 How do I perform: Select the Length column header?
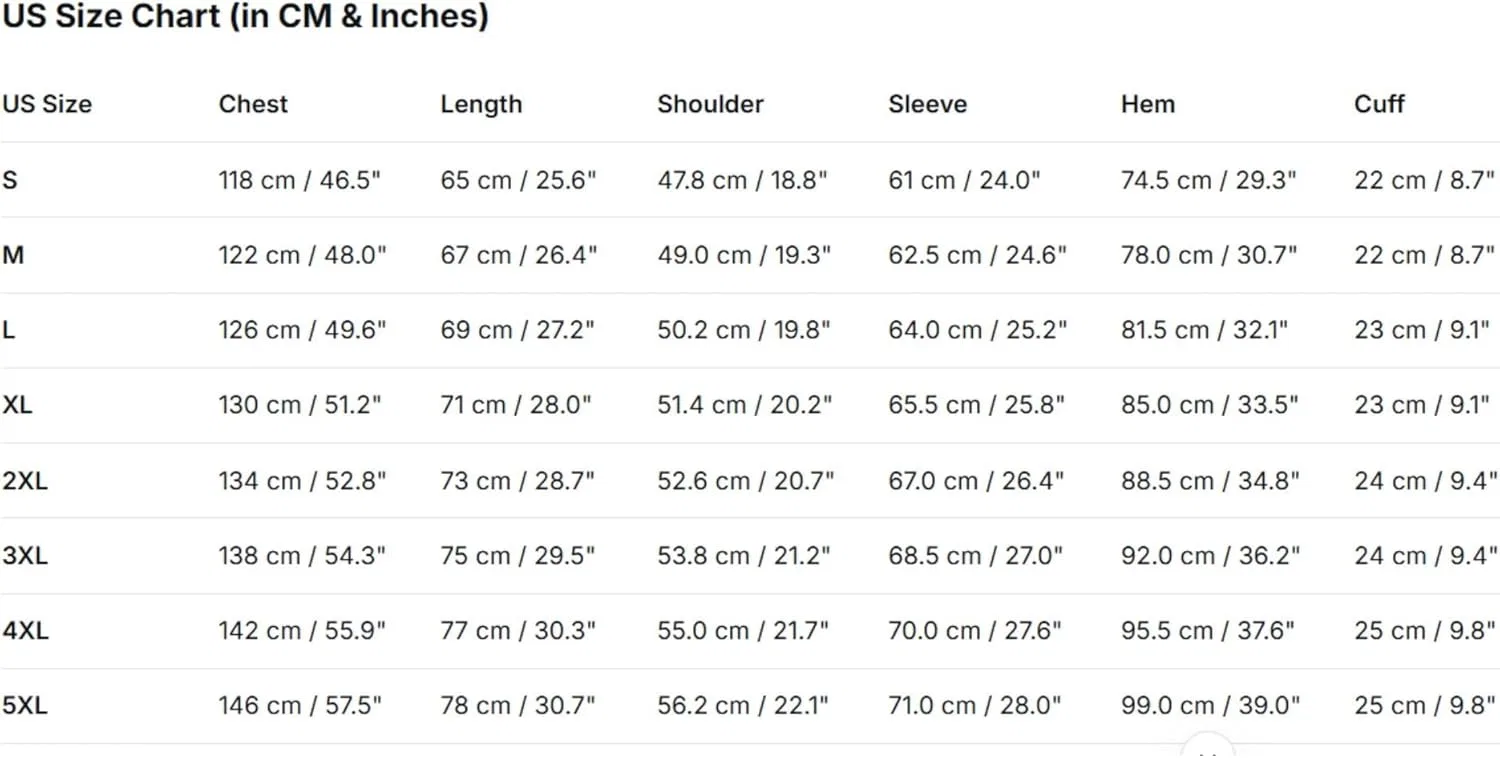pyautogui.click(x=481, y=104)
